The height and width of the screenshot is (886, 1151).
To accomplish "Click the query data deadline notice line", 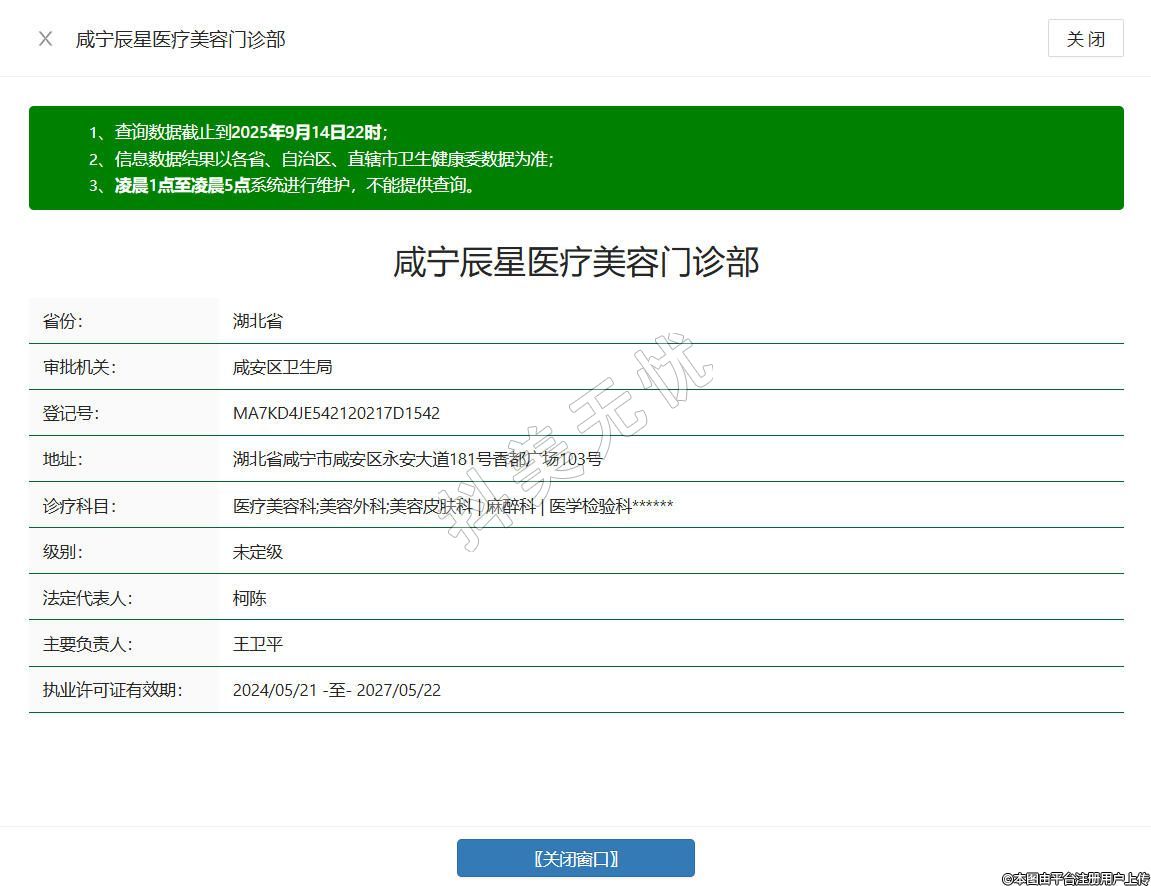I will (250, 132).
